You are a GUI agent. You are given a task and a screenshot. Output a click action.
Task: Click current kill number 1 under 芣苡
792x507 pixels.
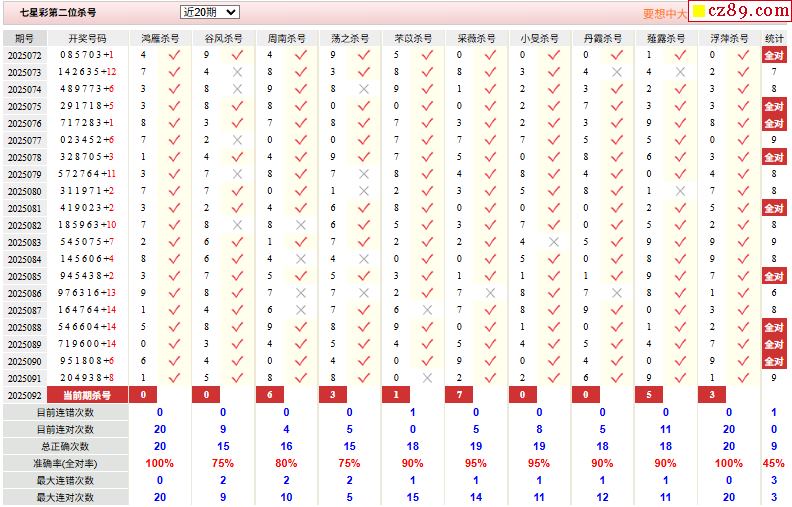point(396,395)
